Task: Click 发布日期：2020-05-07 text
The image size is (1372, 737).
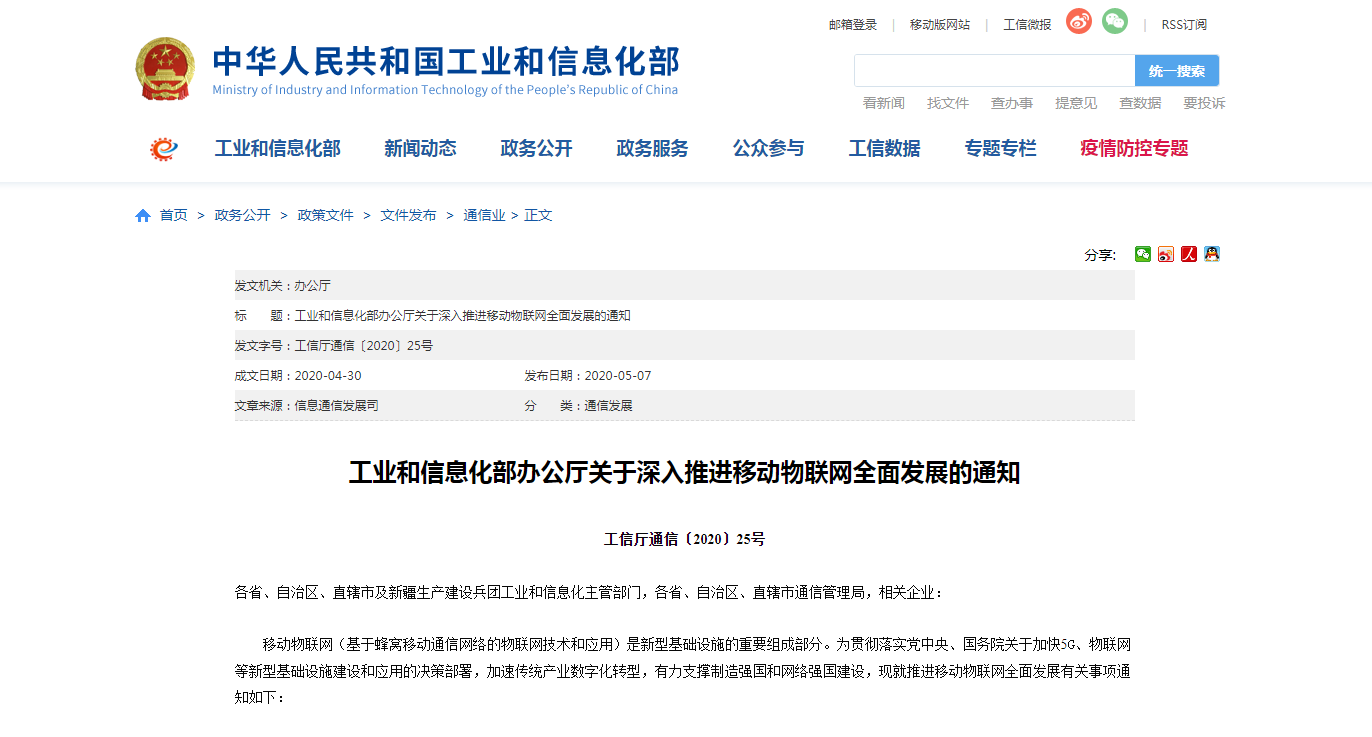Action: pos(588,376)
